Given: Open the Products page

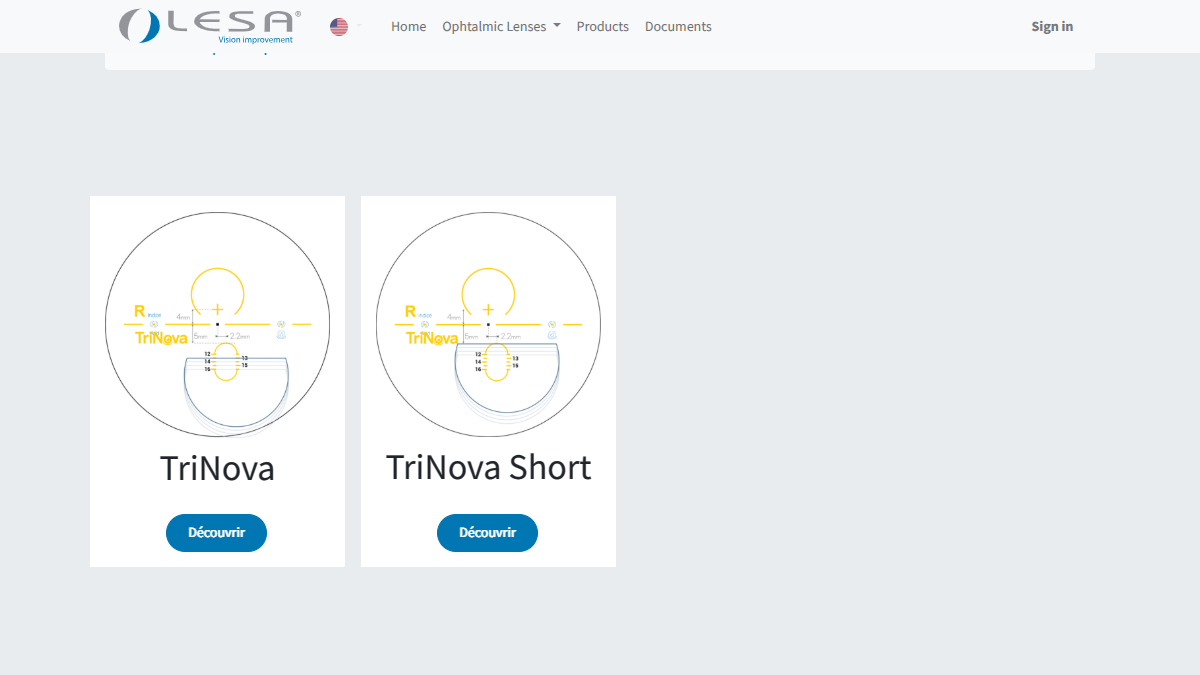Looking at the screenshot, I should [x=603, y=27].
